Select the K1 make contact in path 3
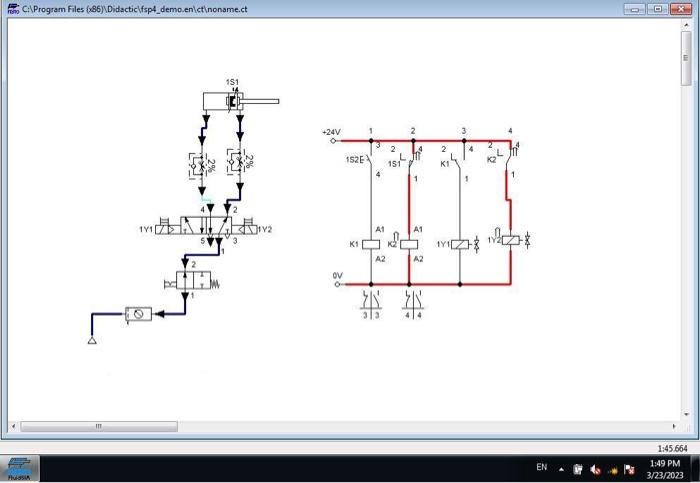700x483 pixels. (x=457, y=160)
